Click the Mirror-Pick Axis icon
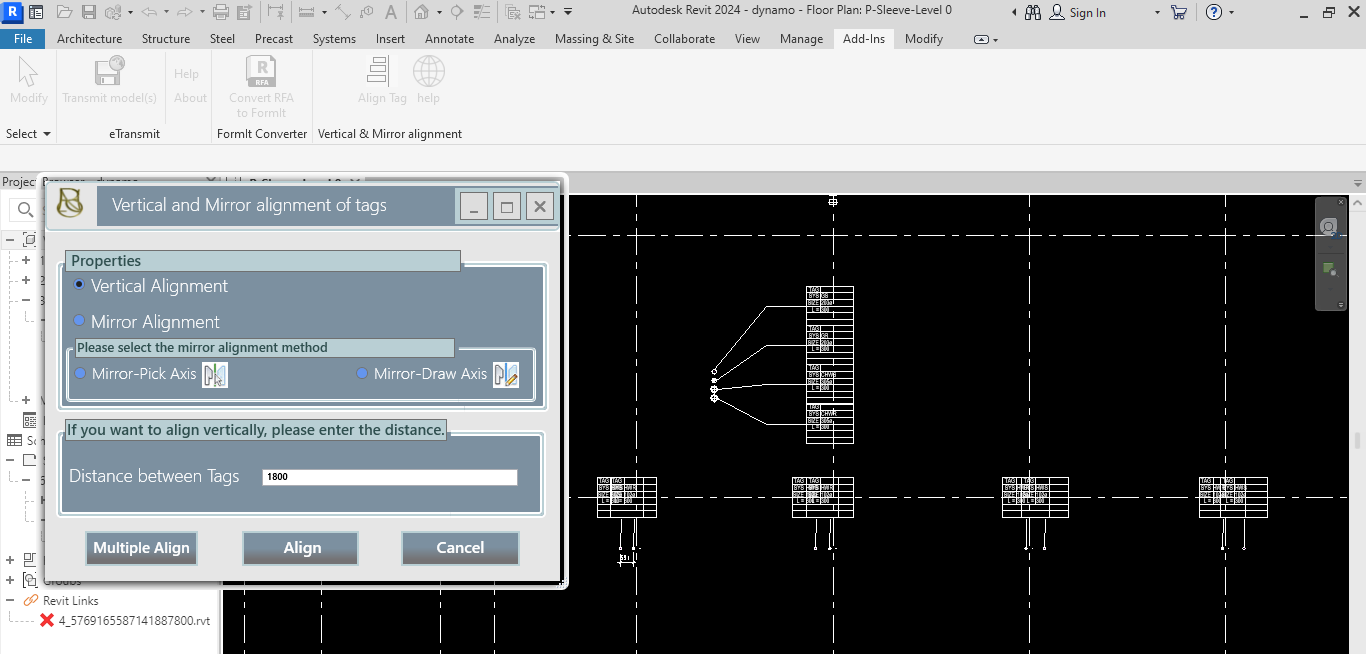The height and width of the screenshot is (654, 1366). tap(214, 375)
